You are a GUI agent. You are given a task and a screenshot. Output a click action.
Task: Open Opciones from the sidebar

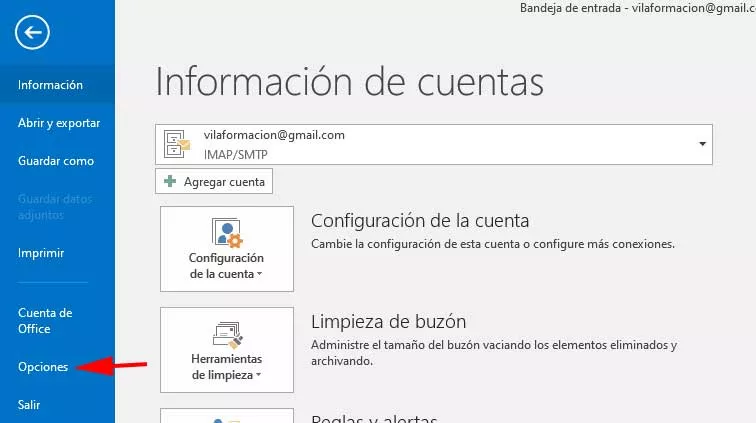pyautogui.click(x=43, y=367)
